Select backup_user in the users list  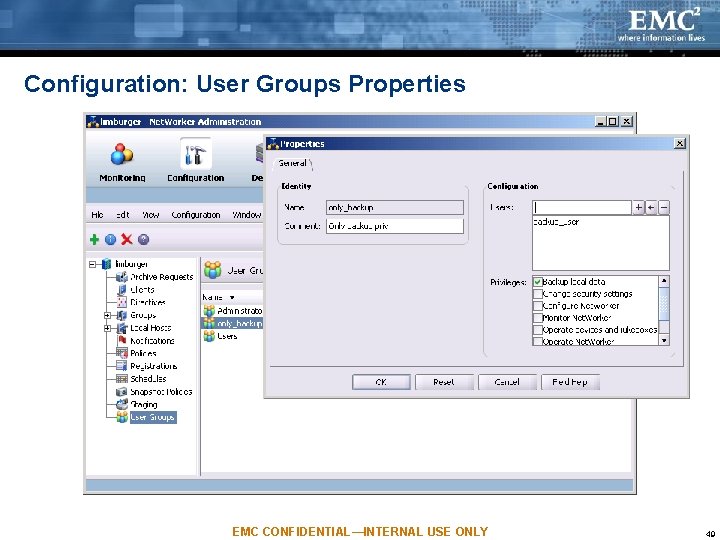tap(556, 222)
